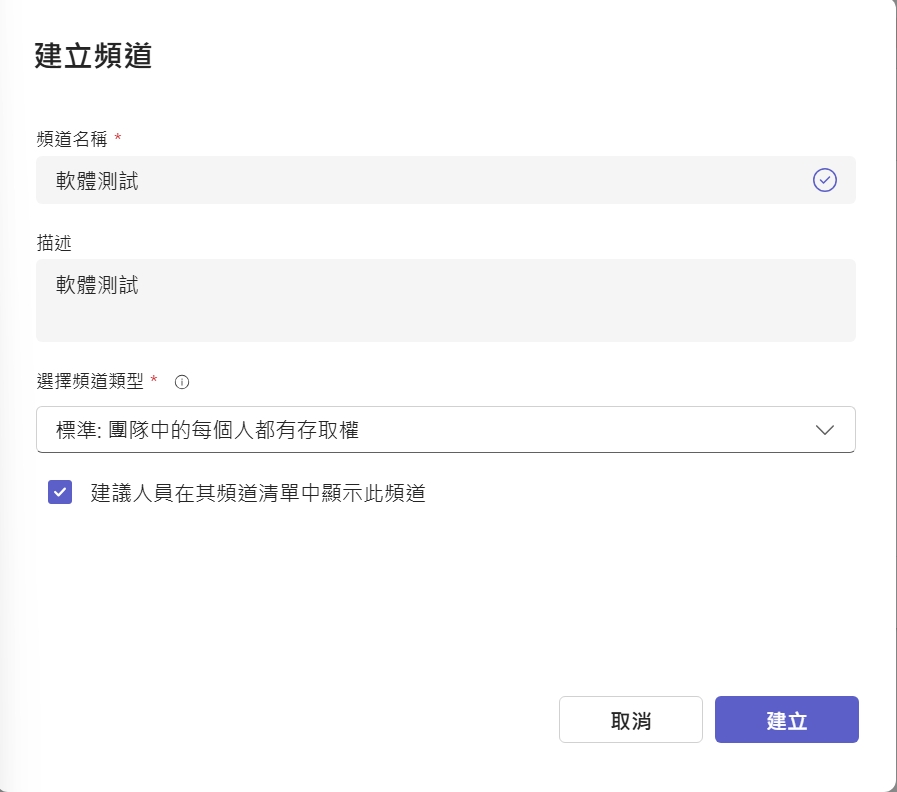Click the 軟體測試 text inside the description box
897x792 pixels.
click(x=97, y=285)
